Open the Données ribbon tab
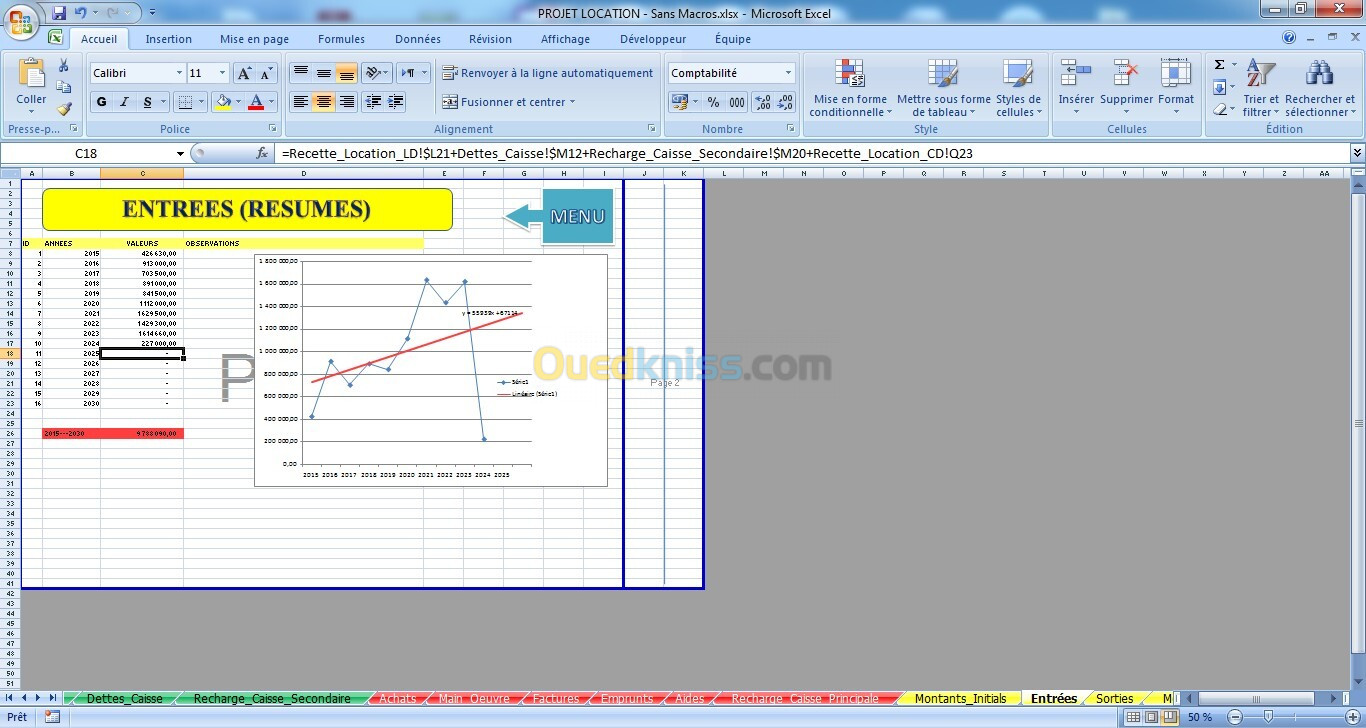This screenshot has height=728, width=1366. tap(418, 39)
